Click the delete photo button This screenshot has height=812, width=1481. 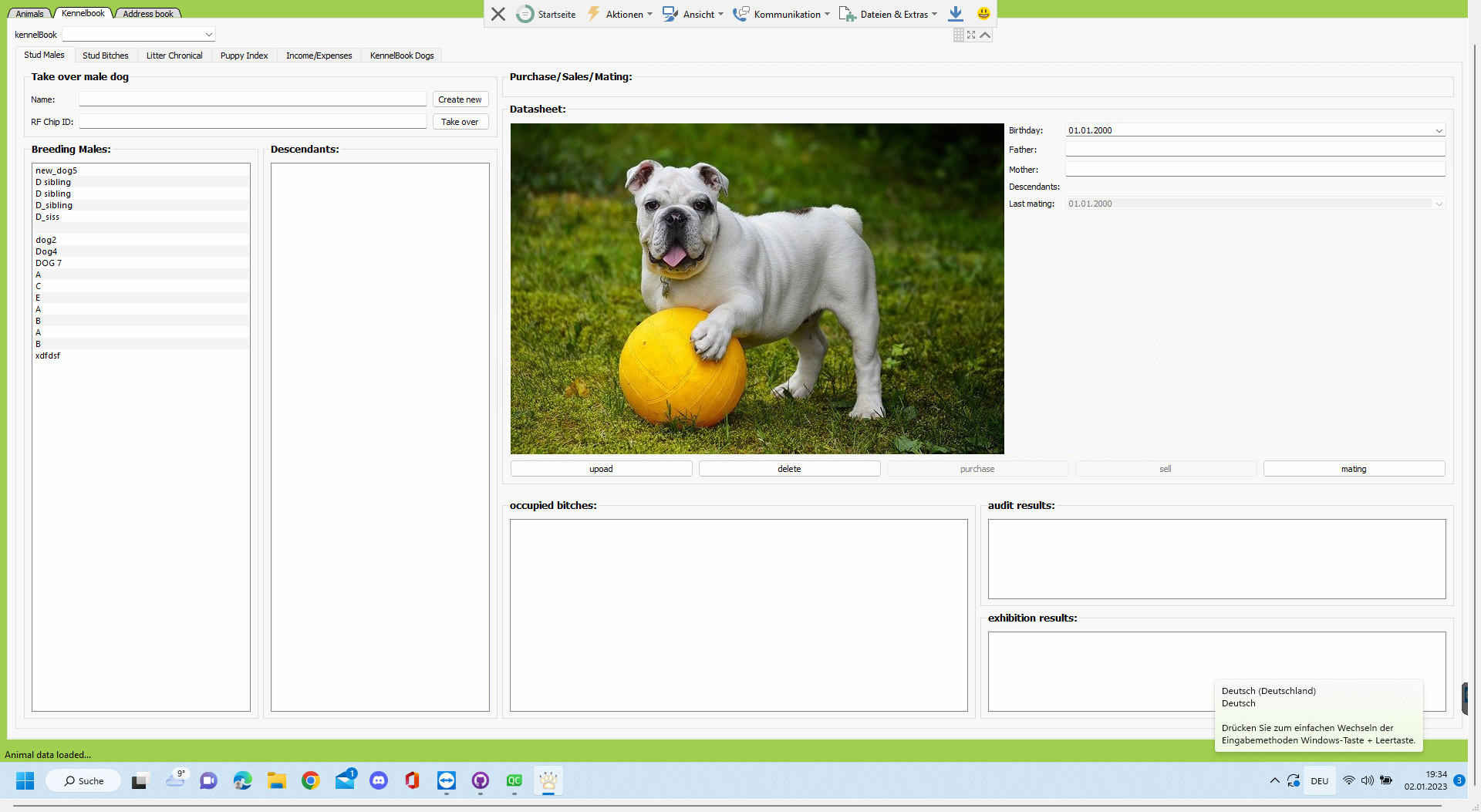[789, 469]
